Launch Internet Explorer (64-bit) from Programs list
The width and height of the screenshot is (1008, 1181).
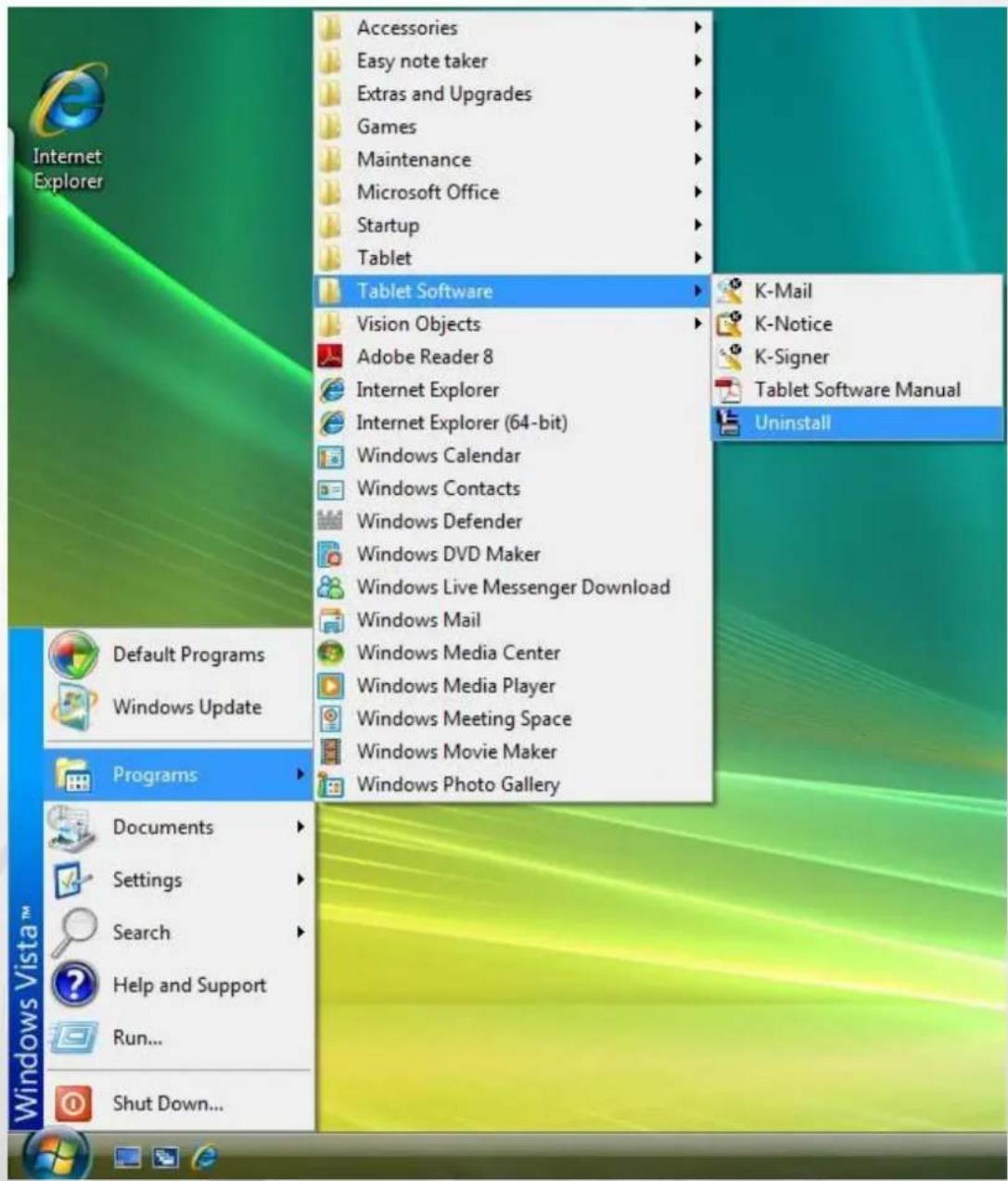[x=513, y=423]
